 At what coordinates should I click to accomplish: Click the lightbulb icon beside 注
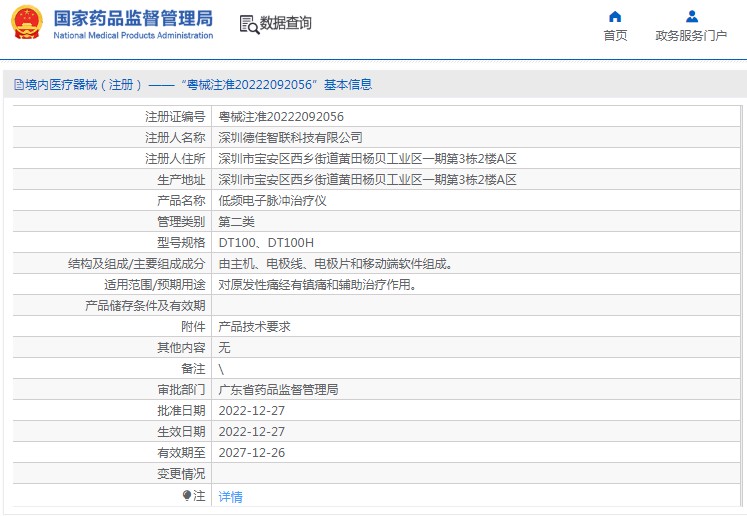coord(187,496)
